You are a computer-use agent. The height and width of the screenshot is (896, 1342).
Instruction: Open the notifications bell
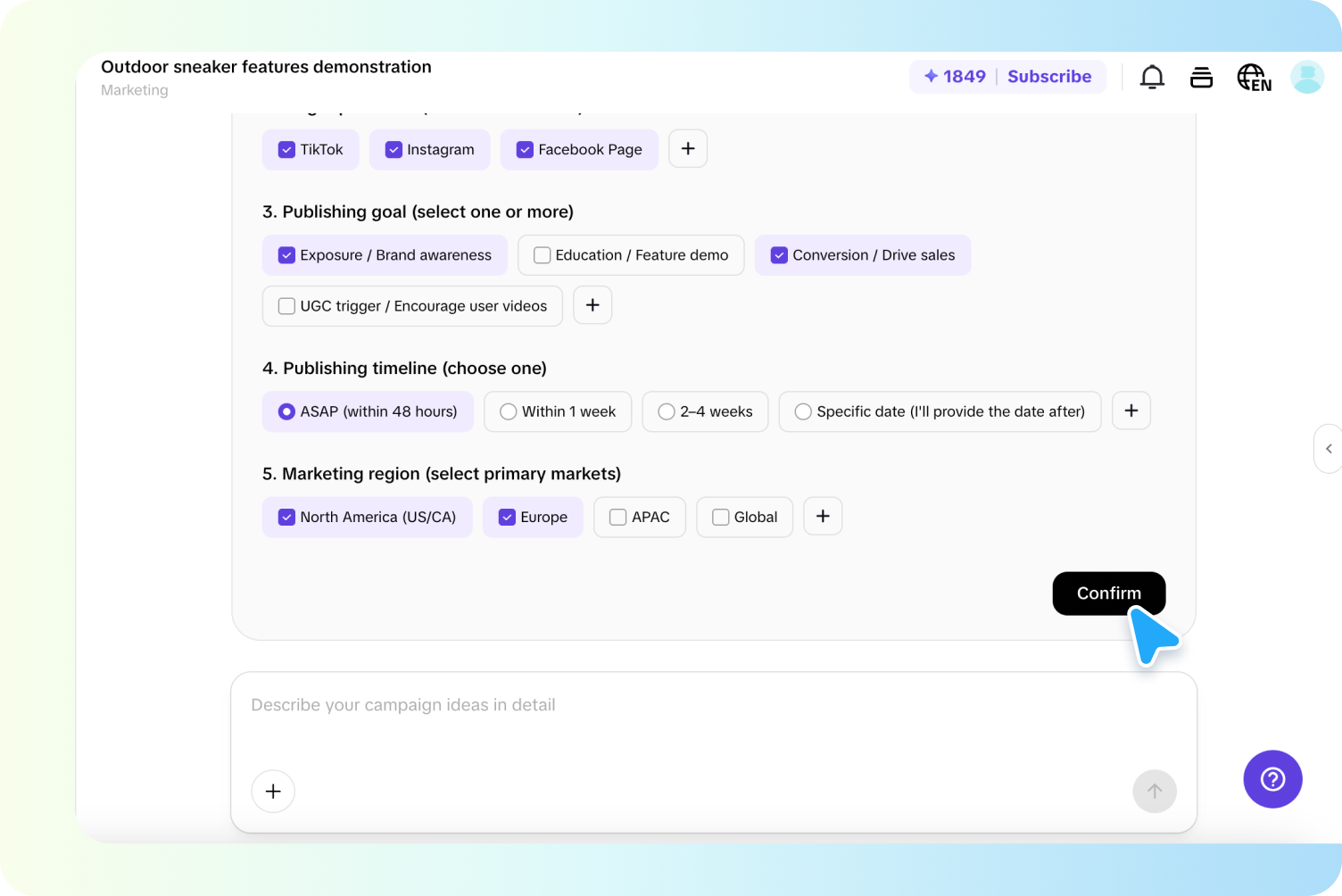point(1152,77)
